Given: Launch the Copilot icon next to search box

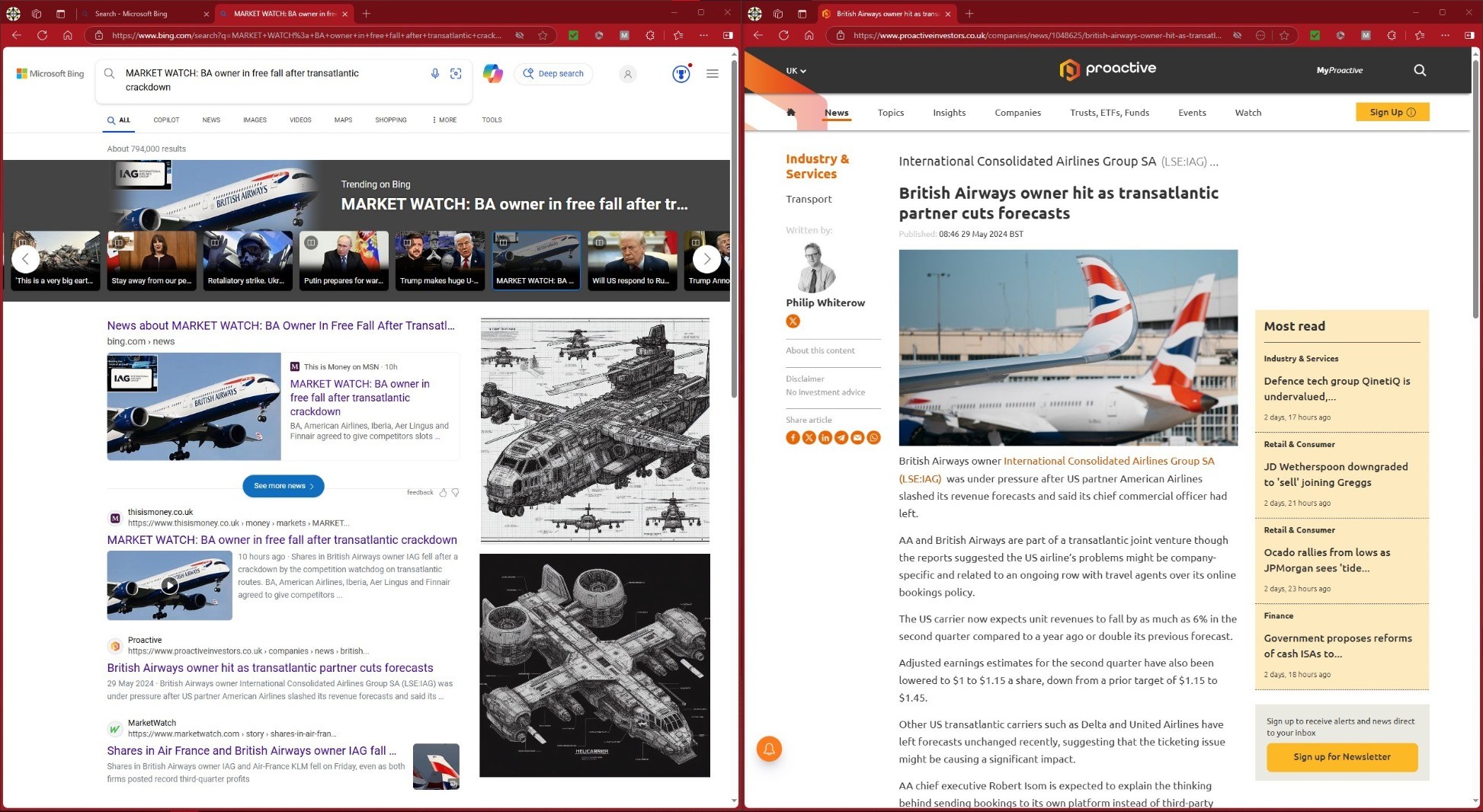Looking at the screenshot, I should (493, 73).
